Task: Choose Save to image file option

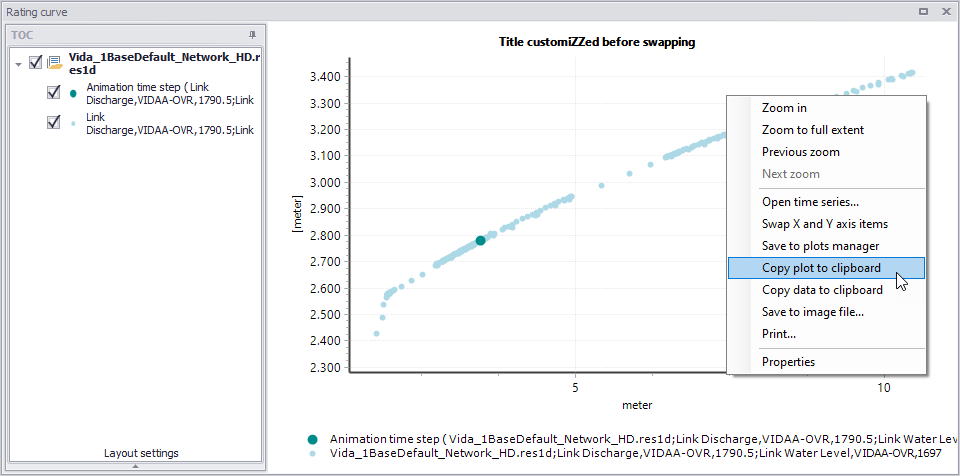Action: pyautogui.click(x=812, y=312)
